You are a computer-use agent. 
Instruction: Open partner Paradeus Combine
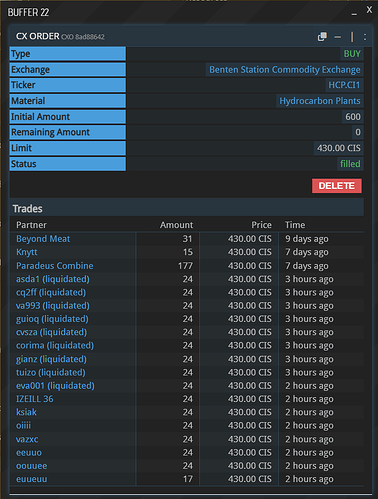click(x=55, y=266)
